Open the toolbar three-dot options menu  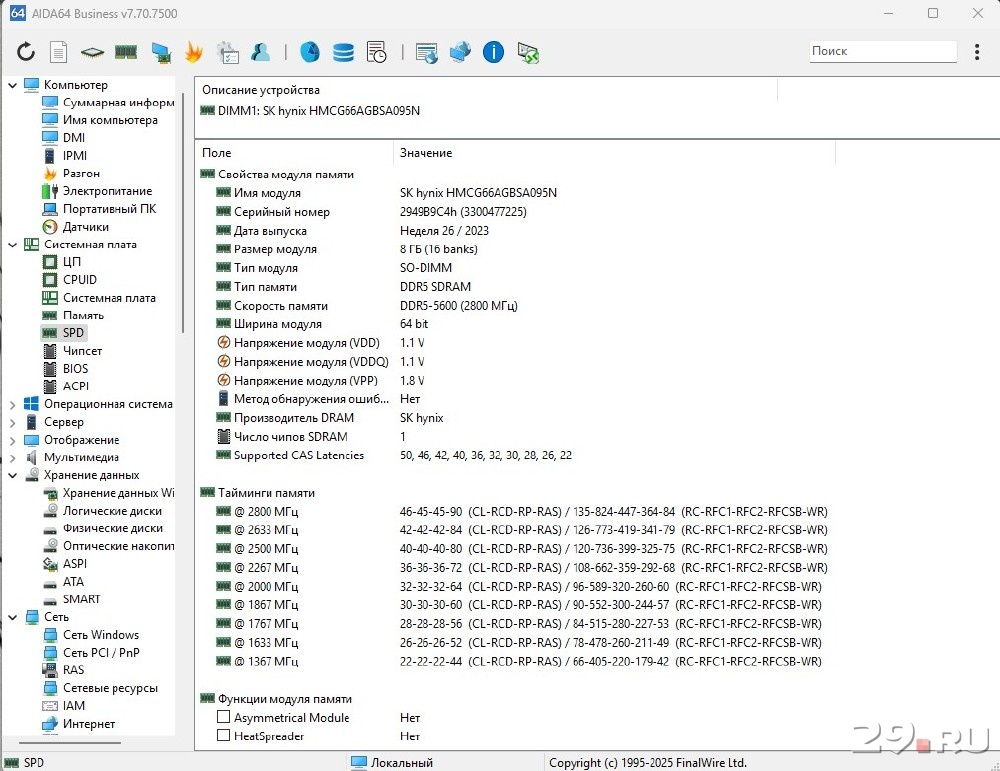[977, 51]
